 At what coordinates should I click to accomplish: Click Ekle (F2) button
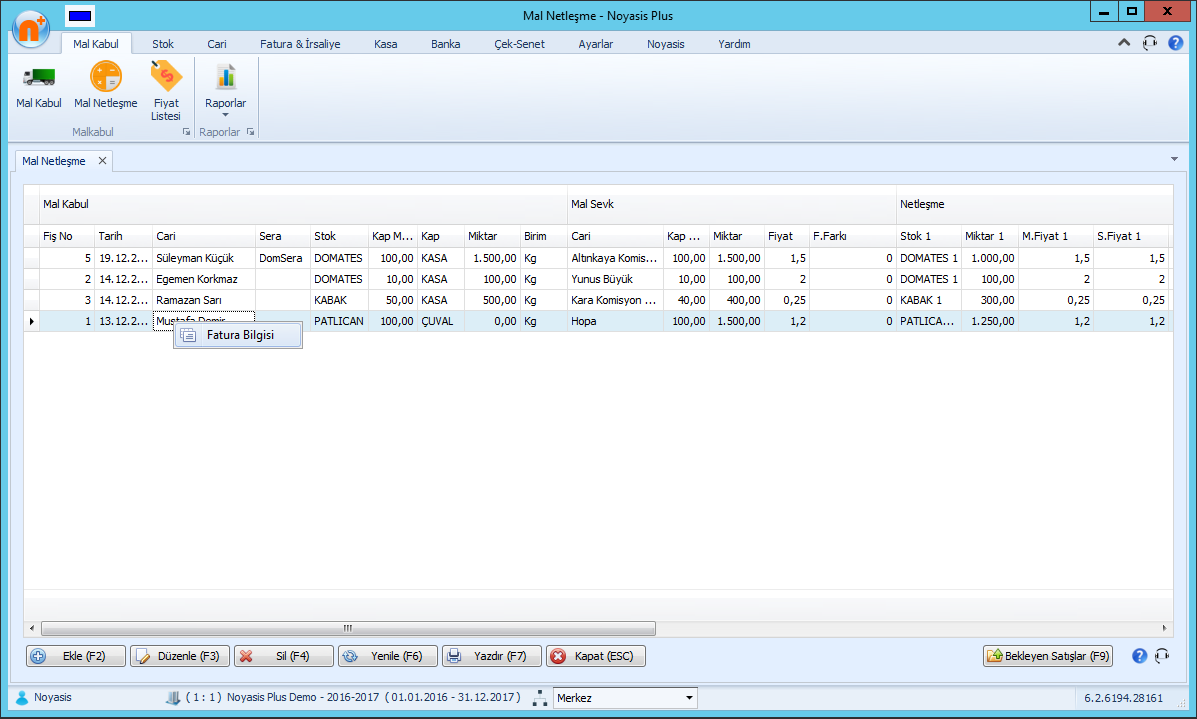[76, 656]
